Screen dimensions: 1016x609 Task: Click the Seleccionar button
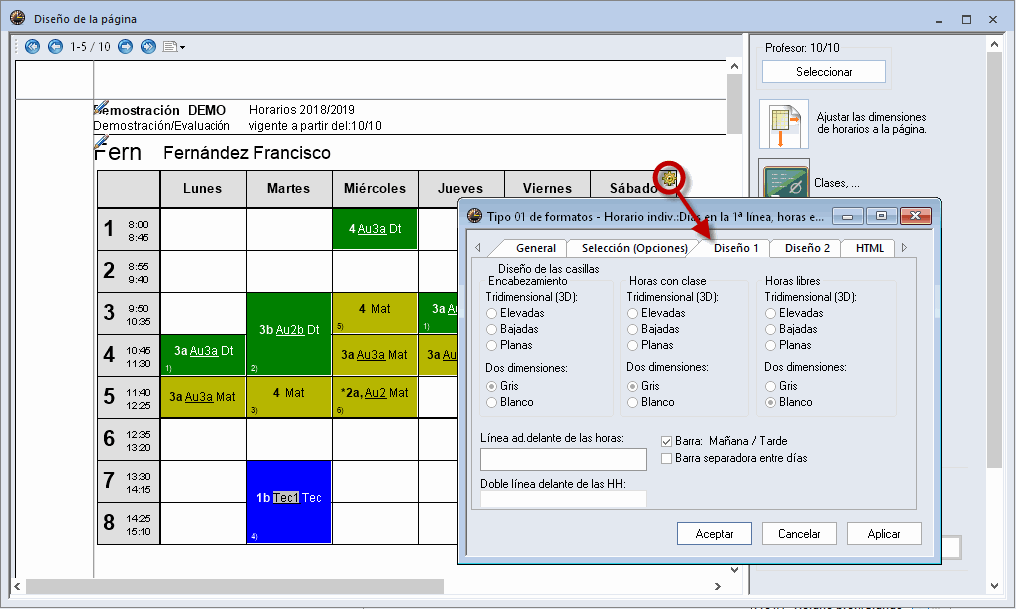(824, 72)
